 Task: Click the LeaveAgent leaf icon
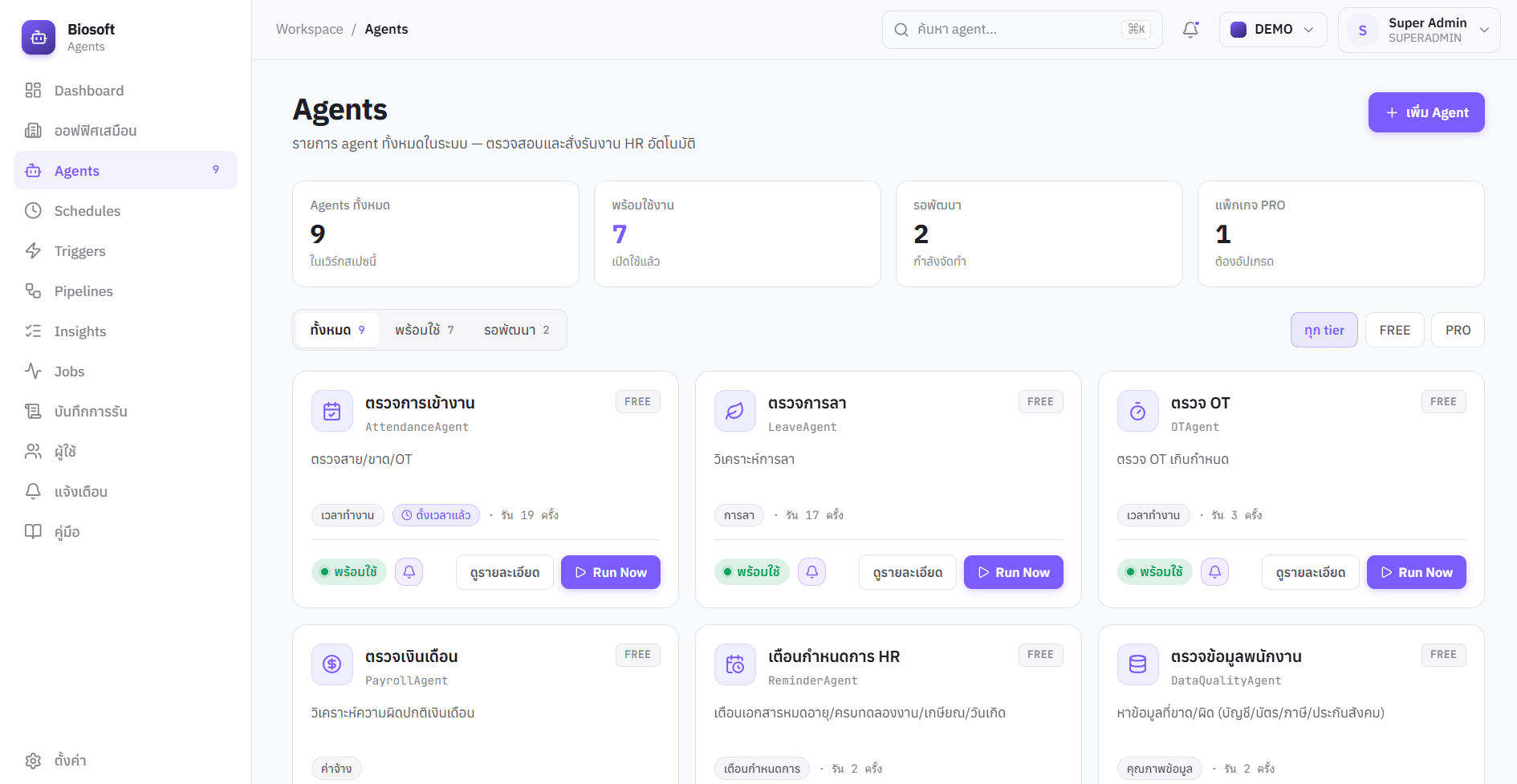735,412
